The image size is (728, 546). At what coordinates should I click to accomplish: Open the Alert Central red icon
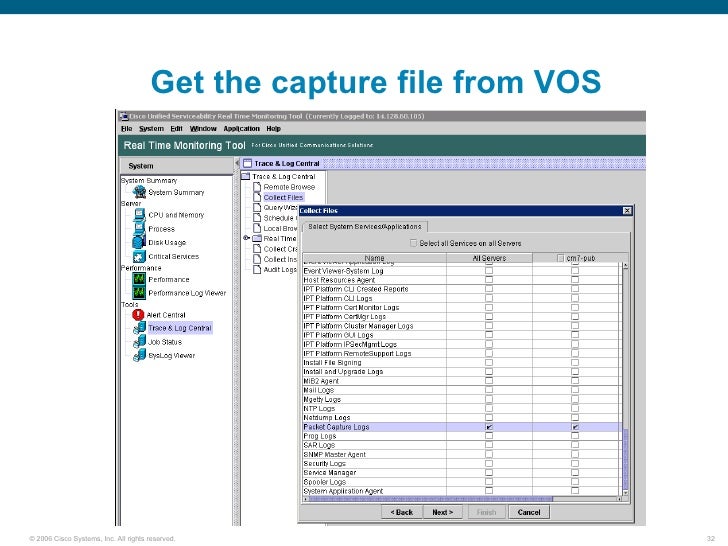138,315
